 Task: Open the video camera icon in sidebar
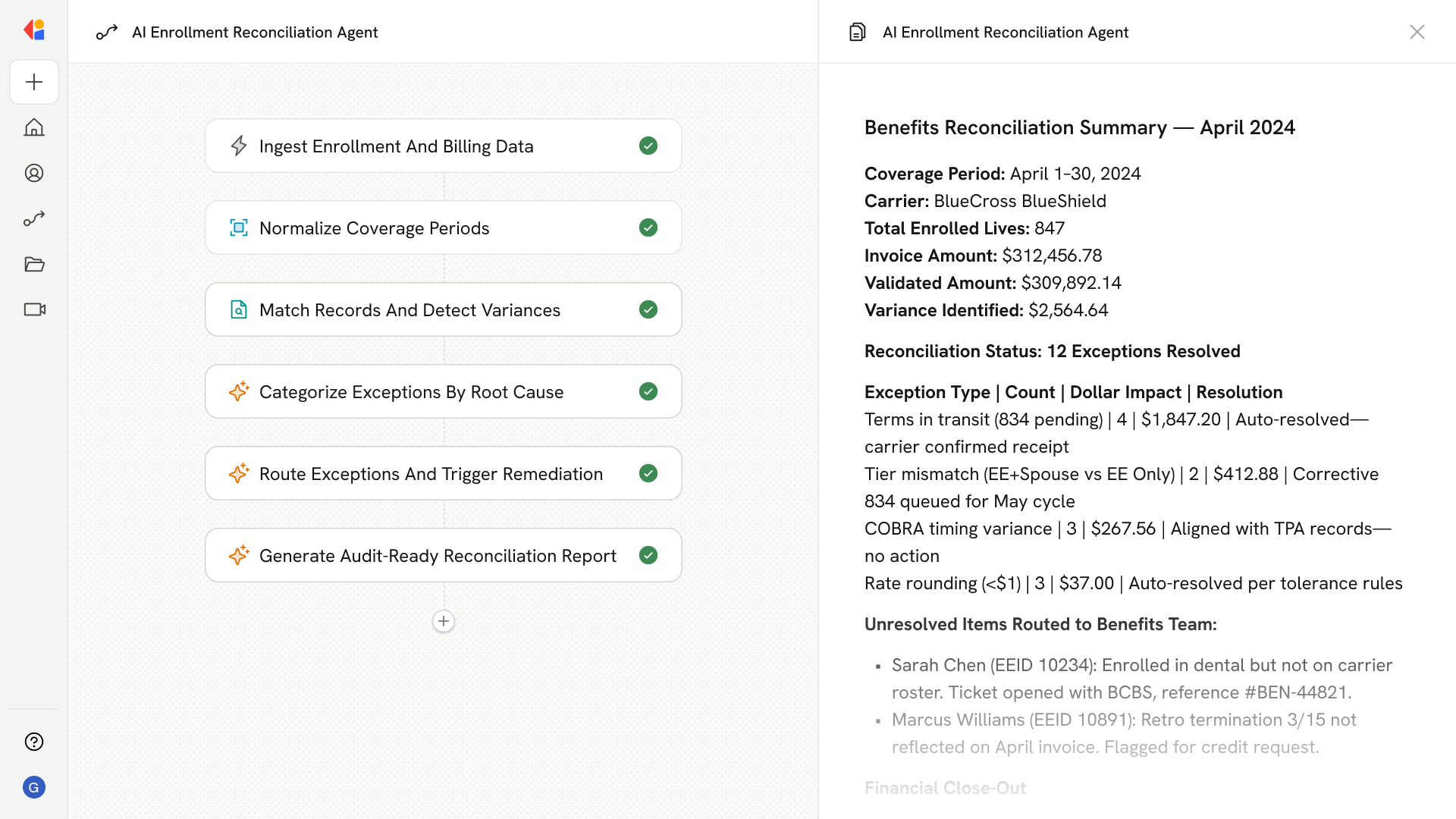tap(34, 309)
